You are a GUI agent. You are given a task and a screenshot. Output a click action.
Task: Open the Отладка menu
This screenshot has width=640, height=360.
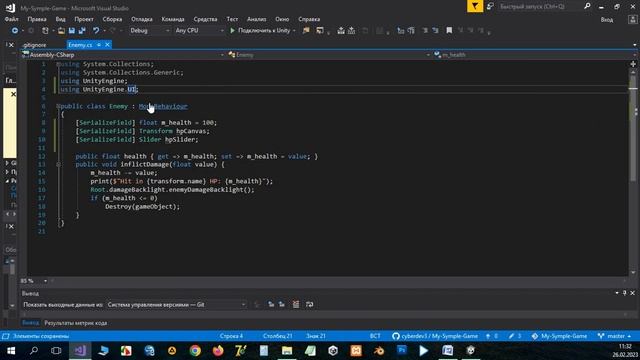[x=142, y=19]
